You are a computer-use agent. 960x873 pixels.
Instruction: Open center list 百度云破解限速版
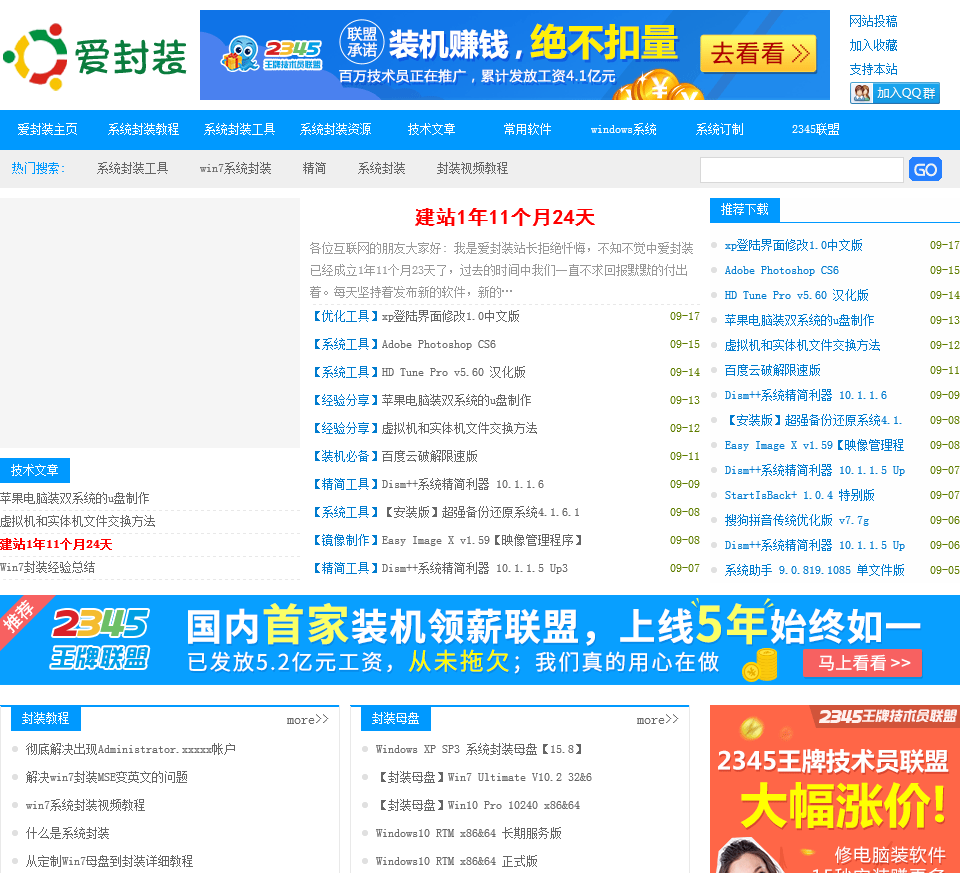click(429, 456)
